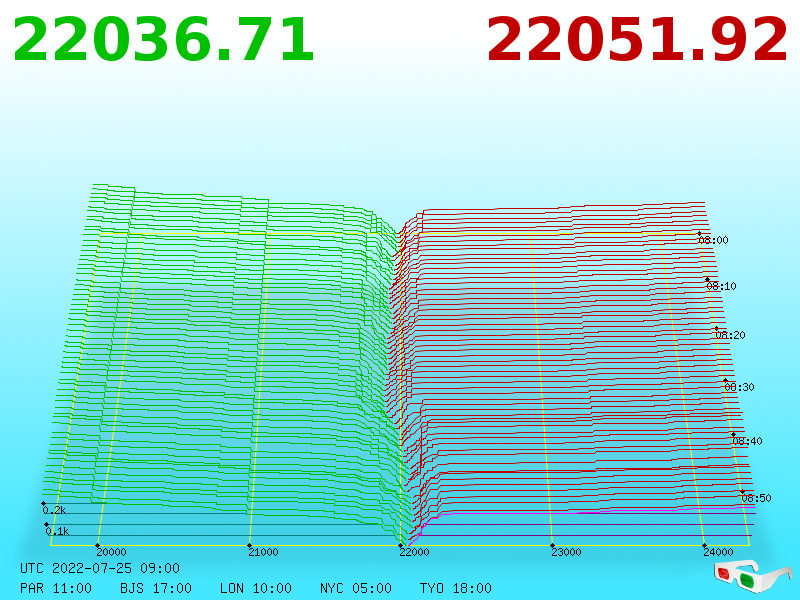Image resolution: width=800 pixels, height=600 pixels.
Task: Click the 0.2k depth axis label
Action: pyautogui.click(x=54, y=510)
